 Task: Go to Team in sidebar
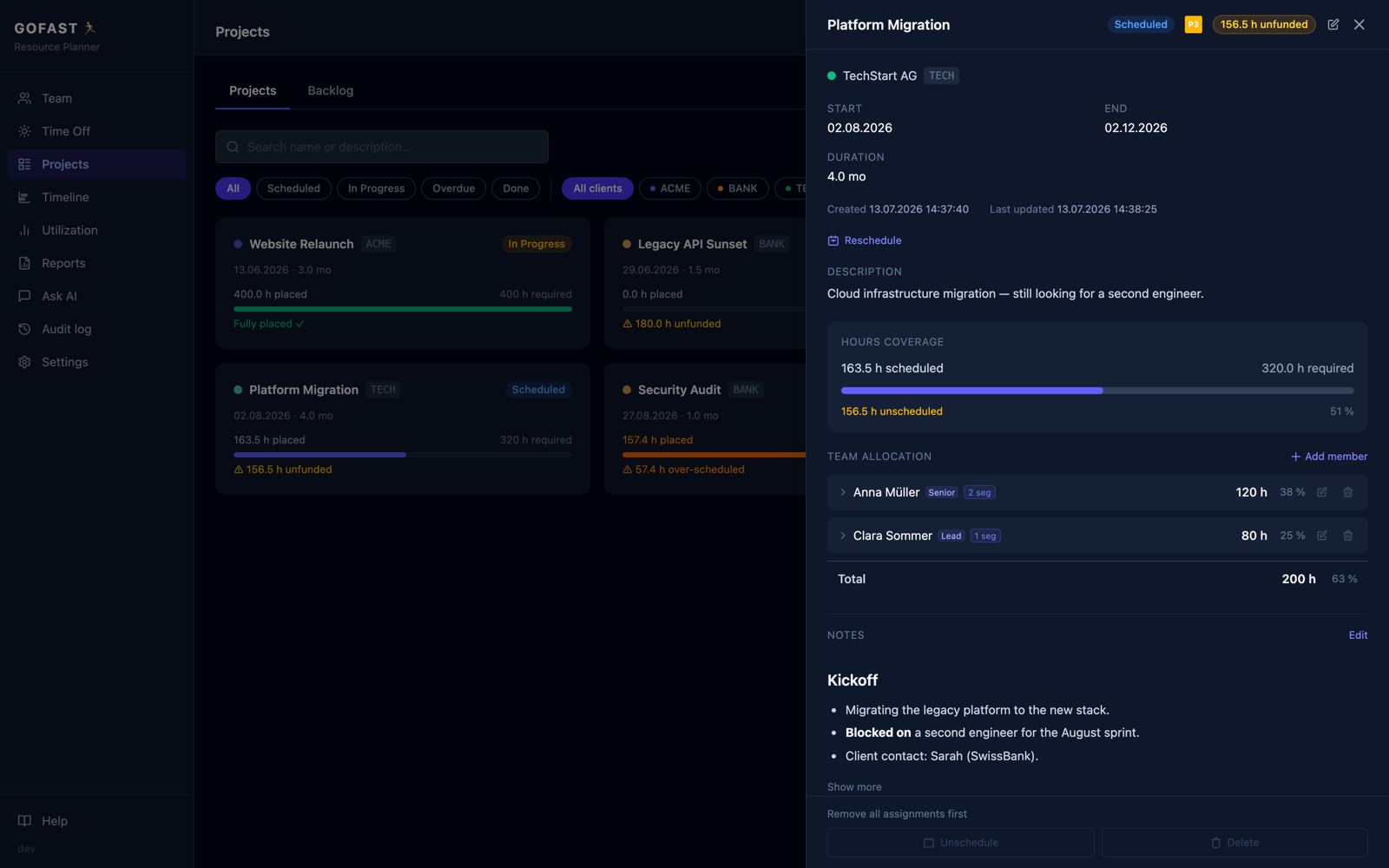click(x=96, y=98)
